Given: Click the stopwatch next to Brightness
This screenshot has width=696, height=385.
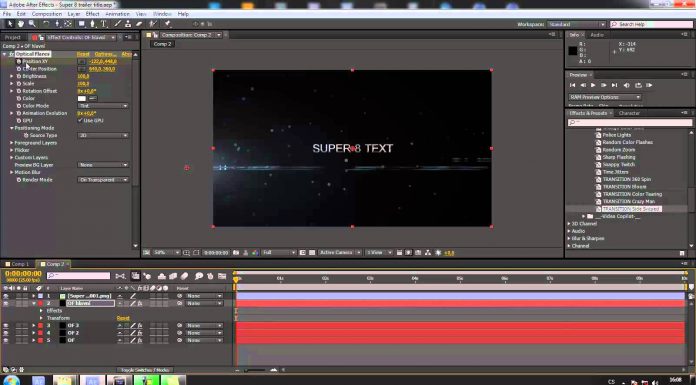Looking at the screenshot, I should tap(19, 76).
